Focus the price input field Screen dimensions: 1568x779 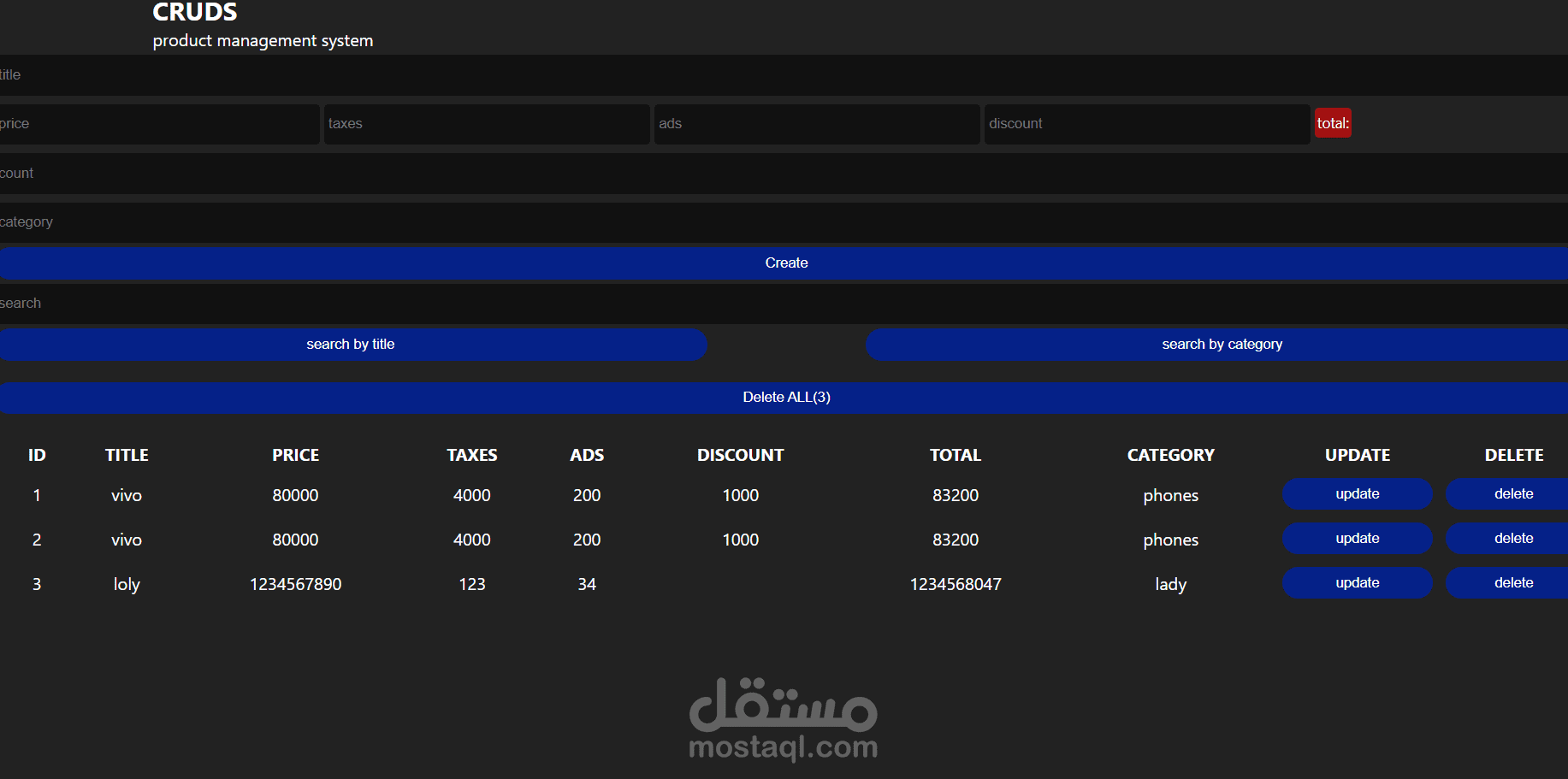[x=159, y=124]
